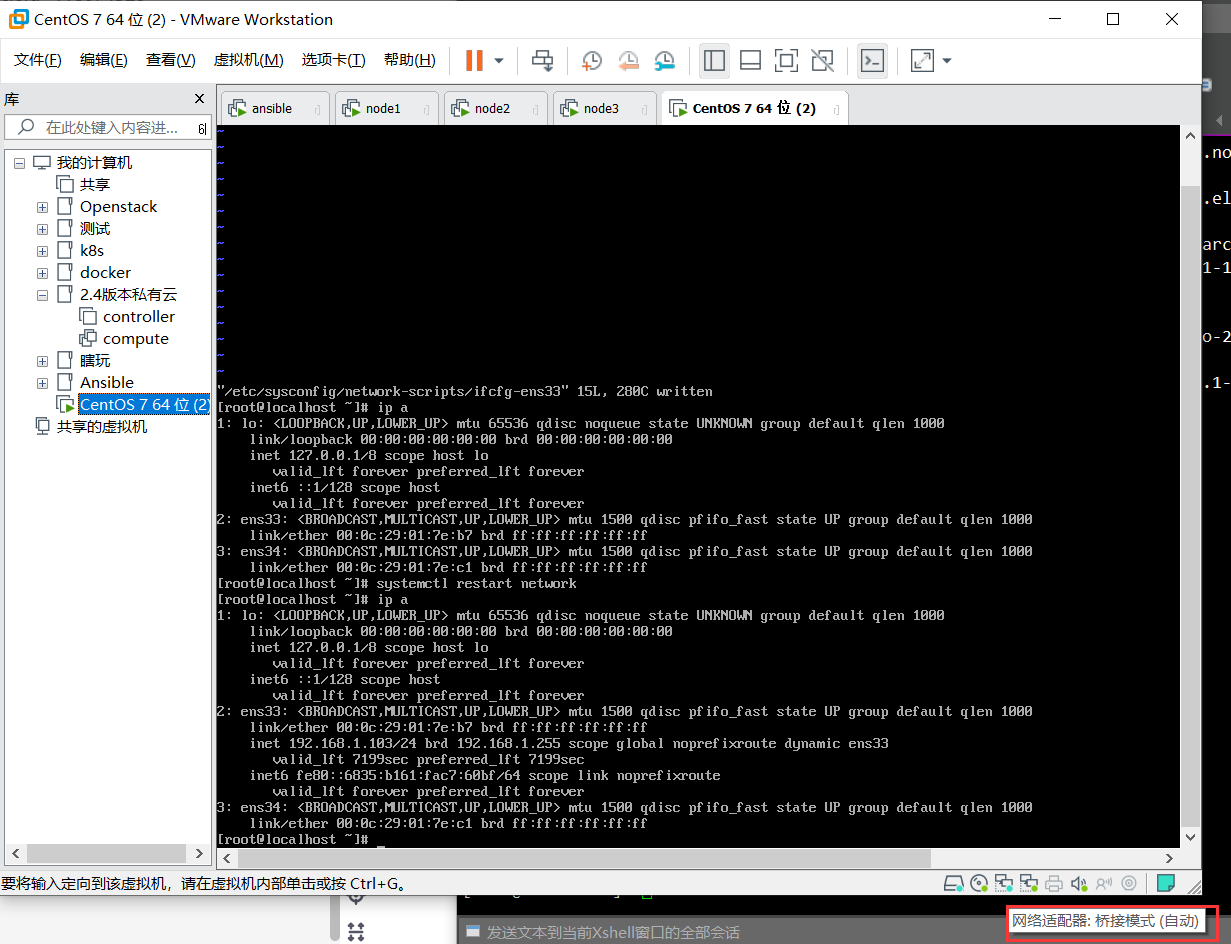Open the stretch display dropdown arrow

(947, 60)
